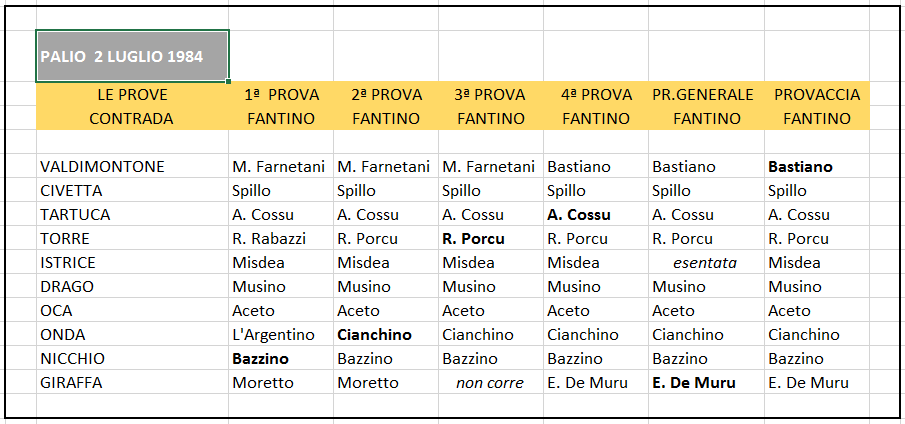Screen dimensions: 905x424
Task: Click the PROVACCIA header cell
Action: [817, 94]
